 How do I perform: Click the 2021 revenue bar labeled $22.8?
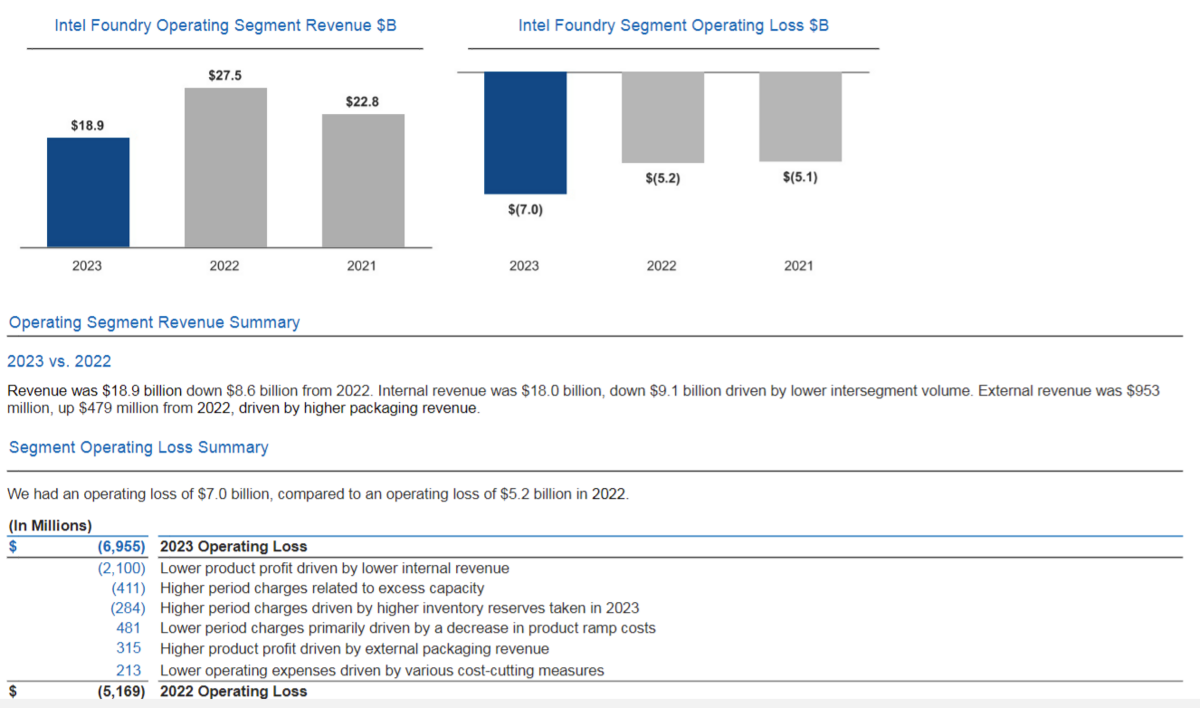point(363,181)
